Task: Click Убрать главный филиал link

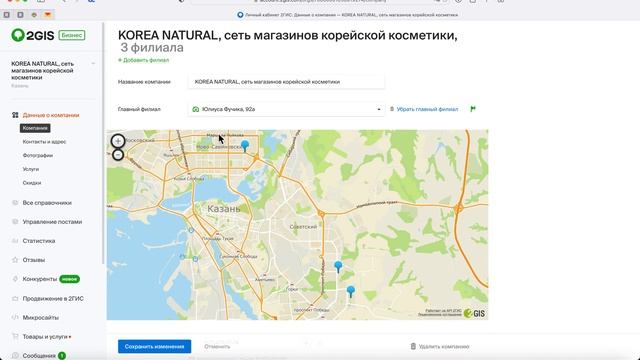Action: [x=427, y=109]
